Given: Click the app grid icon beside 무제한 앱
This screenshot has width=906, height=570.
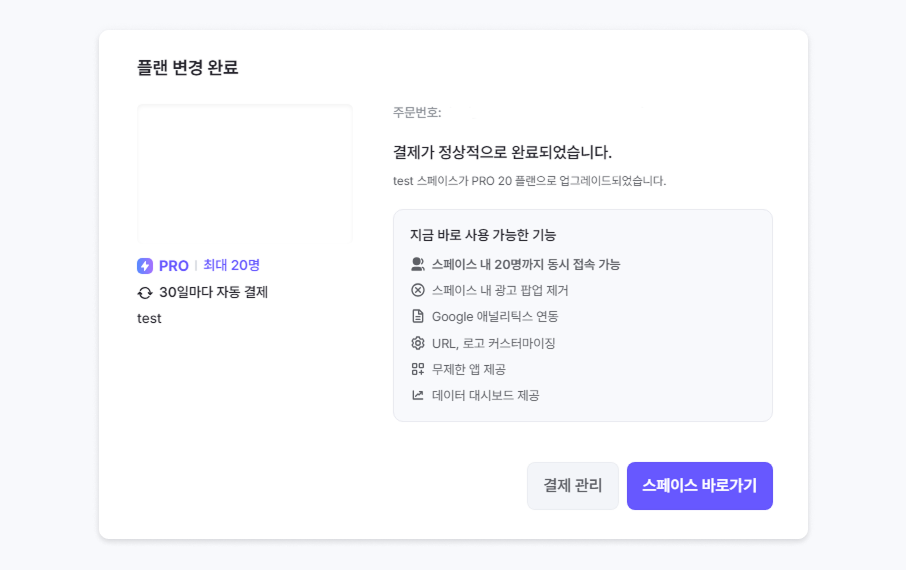Looking at the screenshot, I should pyautogui.click(x=418, y=369).
